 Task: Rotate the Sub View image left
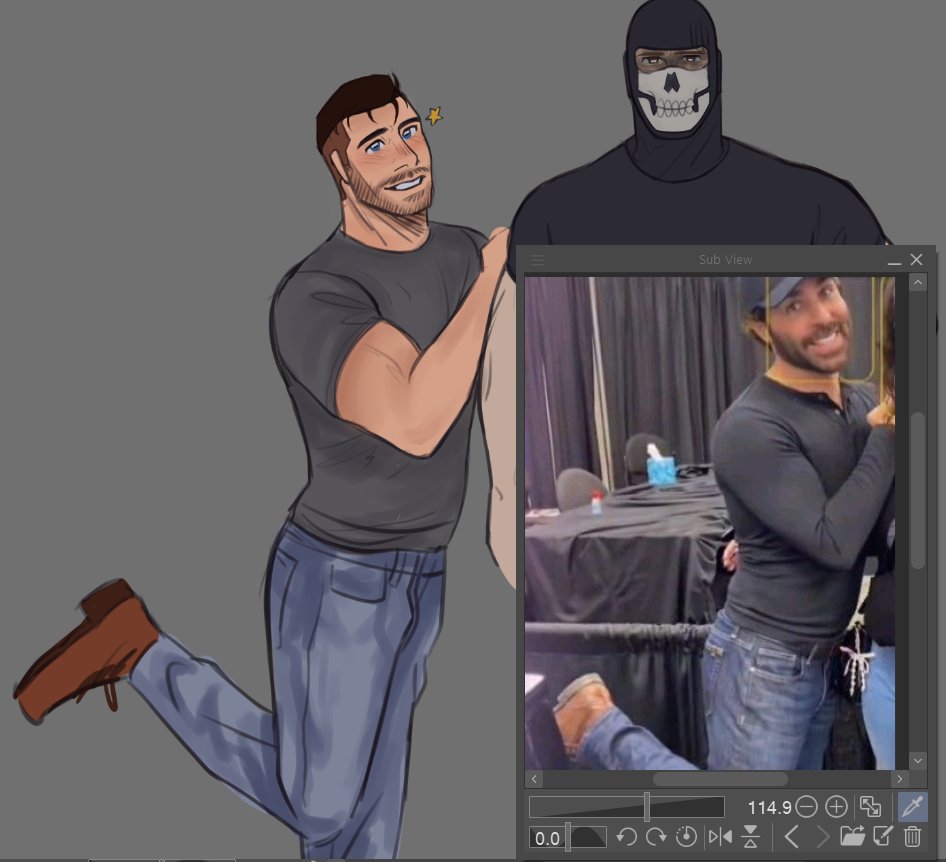coord(626,837)
